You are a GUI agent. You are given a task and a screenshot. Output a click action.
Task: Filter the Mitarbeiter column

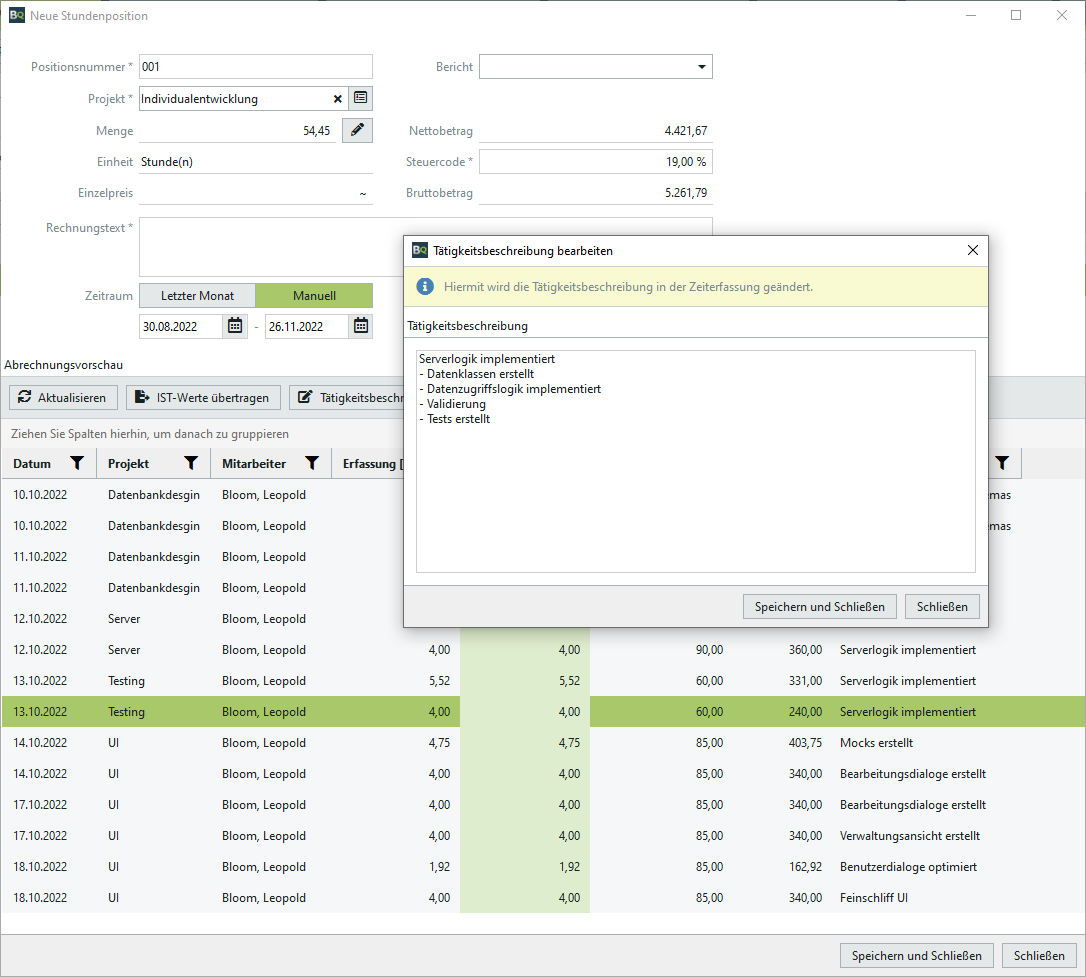pyautogui.click(x=312, y=463)
